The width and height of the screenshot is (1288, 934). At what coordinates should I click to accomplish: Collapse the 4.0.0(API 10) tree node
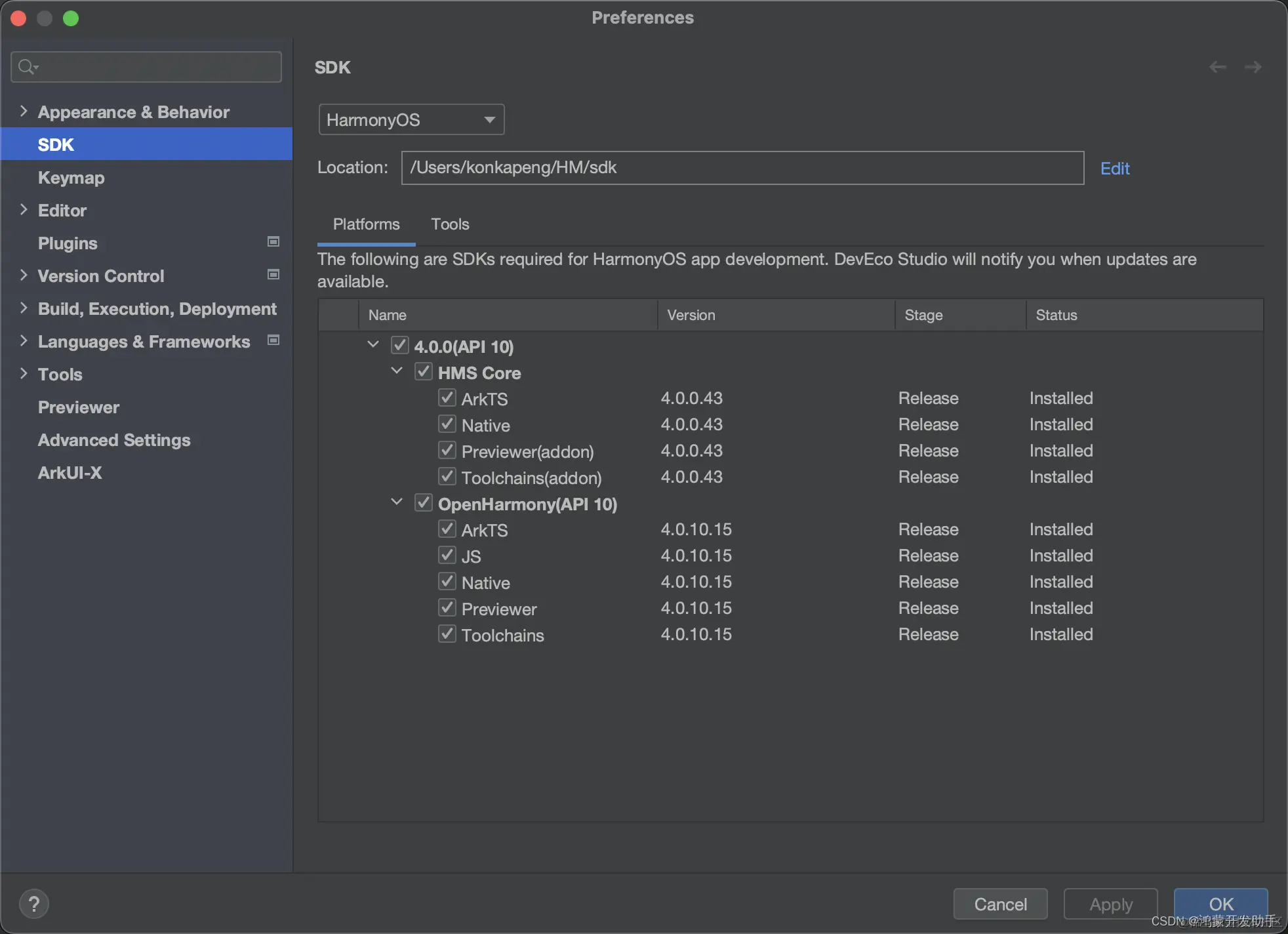tap(373, 344)
